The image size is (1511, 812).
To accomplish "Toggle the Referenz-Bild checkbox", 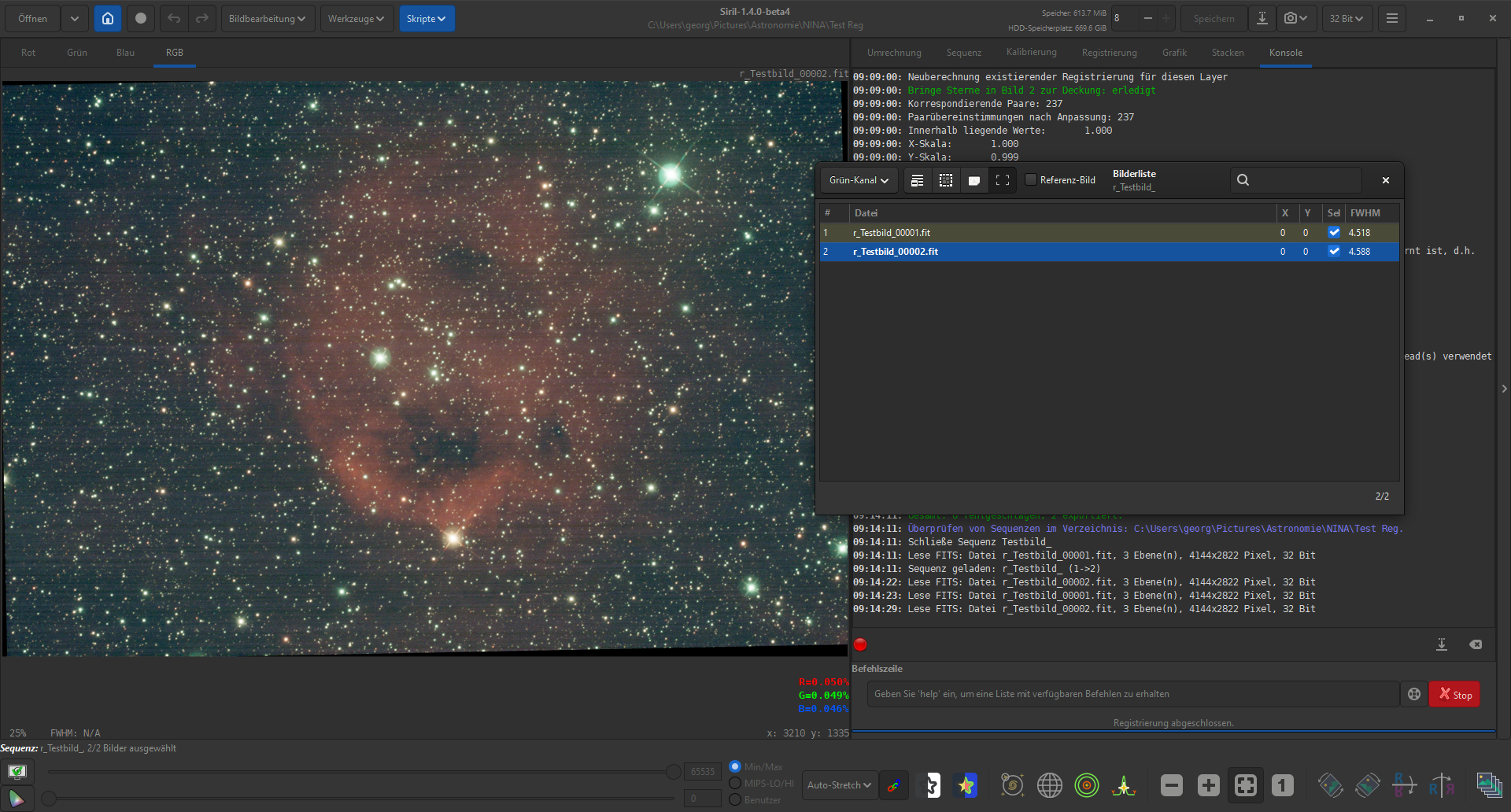I will point(1031,180).
